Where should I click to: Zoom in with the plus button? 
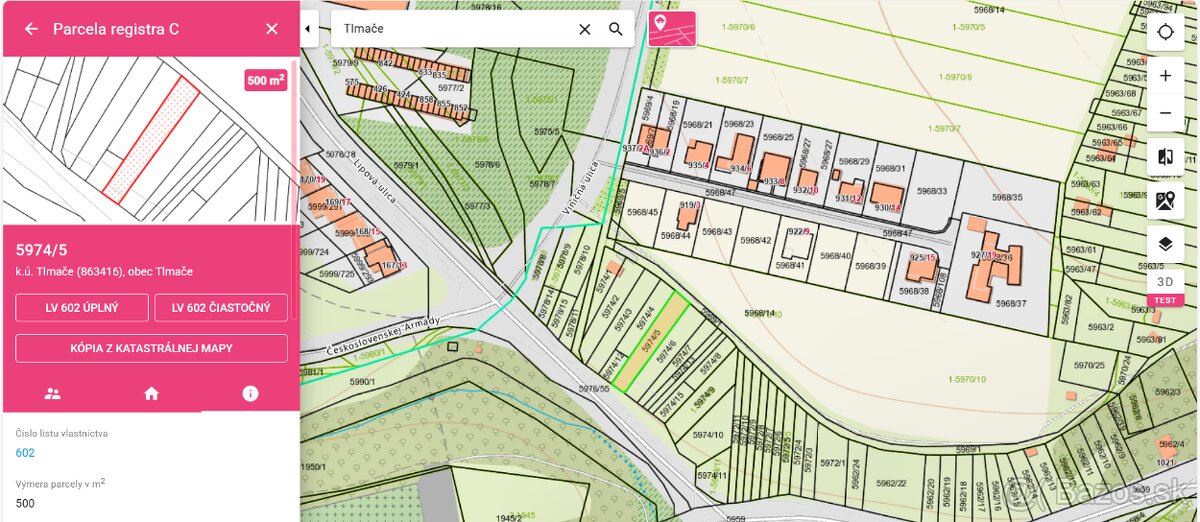[x=1165, y=76]
